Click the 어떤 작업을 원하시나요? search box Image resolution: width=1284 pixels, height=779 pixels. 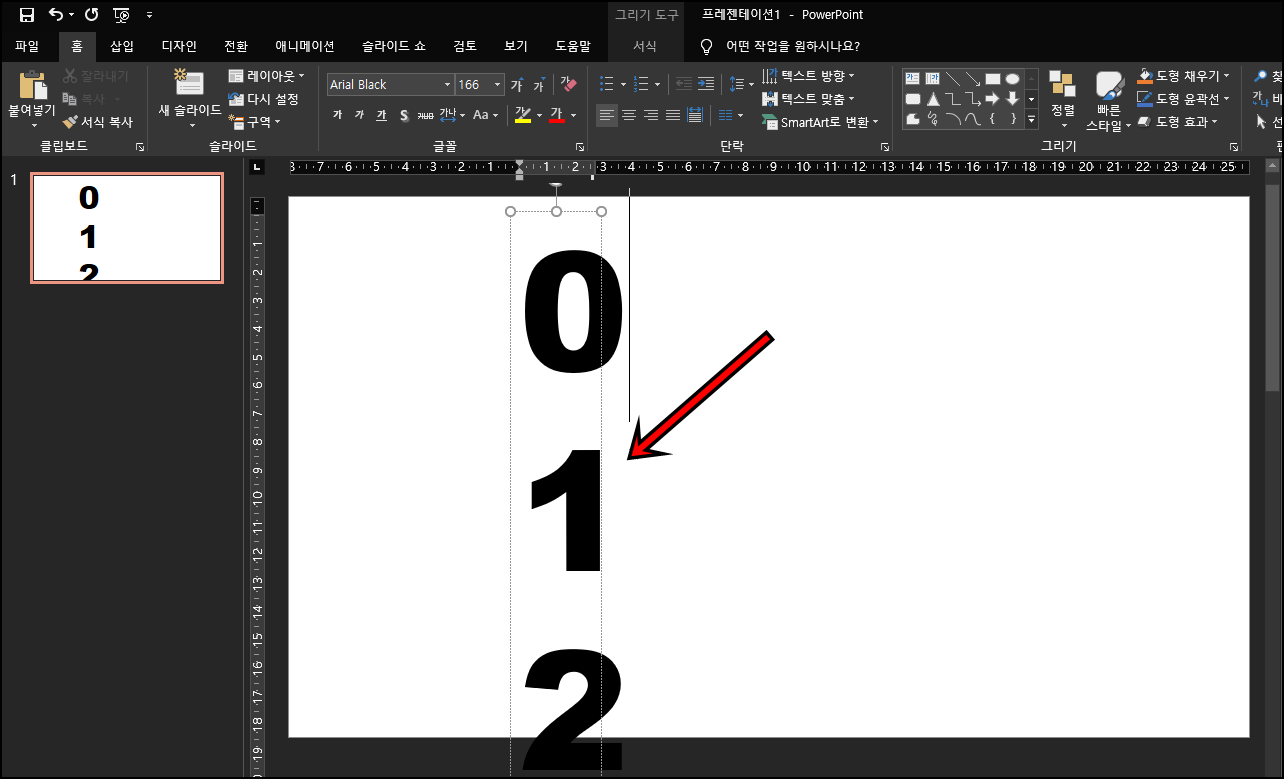pyautogui.click(x=792, y=46)
